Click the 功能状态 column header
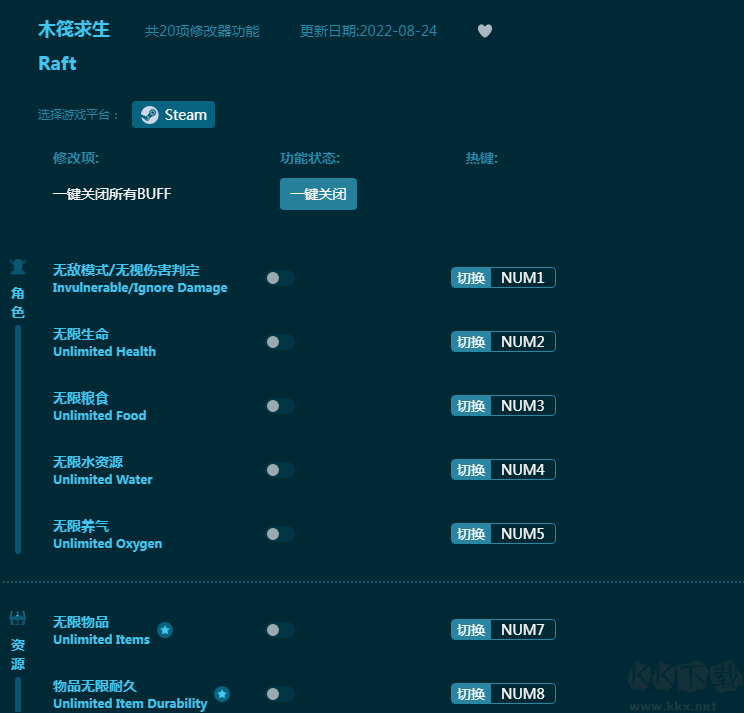This screenshot has width=744, height=713. (310, 158)
